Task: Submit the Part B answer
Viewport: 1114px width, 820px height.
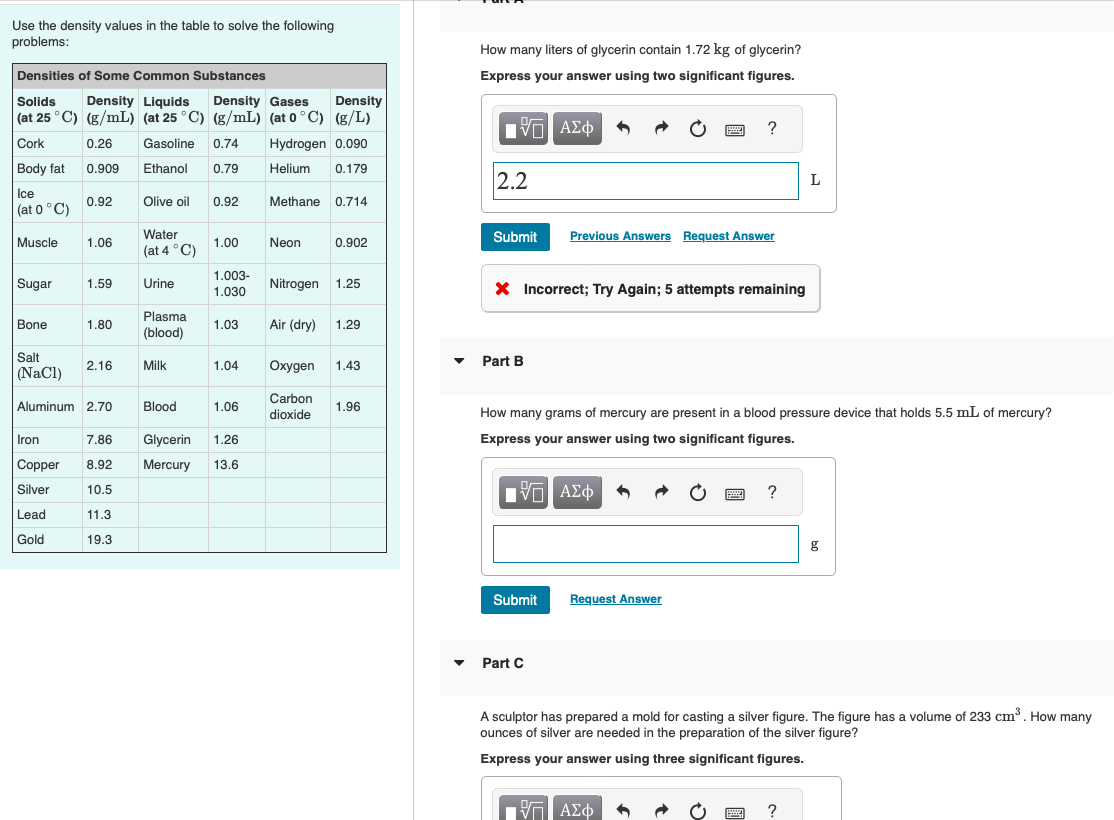Action: [x=515, y=599]
